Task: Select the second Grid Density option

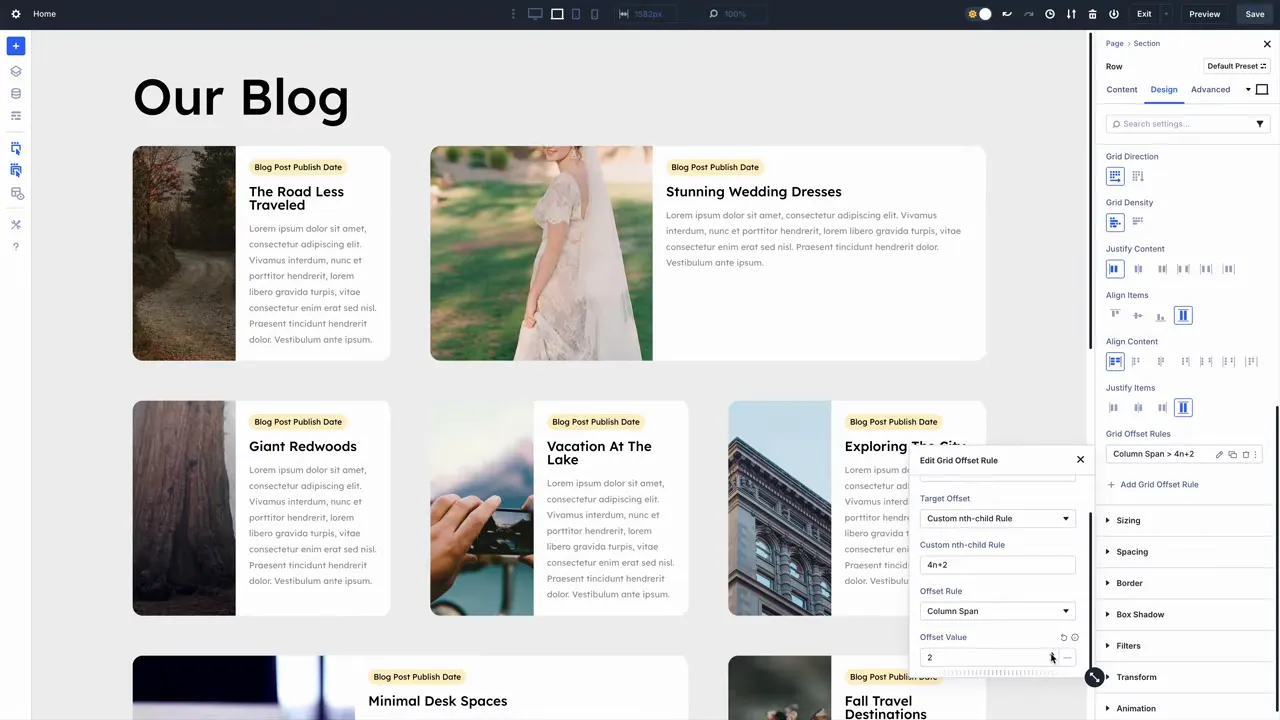Action: pos(1138,222)
